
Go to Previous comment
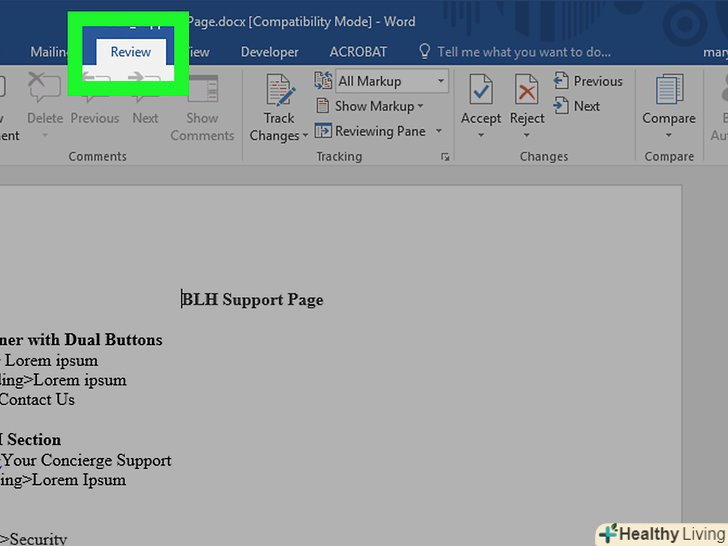click(95, 118)
